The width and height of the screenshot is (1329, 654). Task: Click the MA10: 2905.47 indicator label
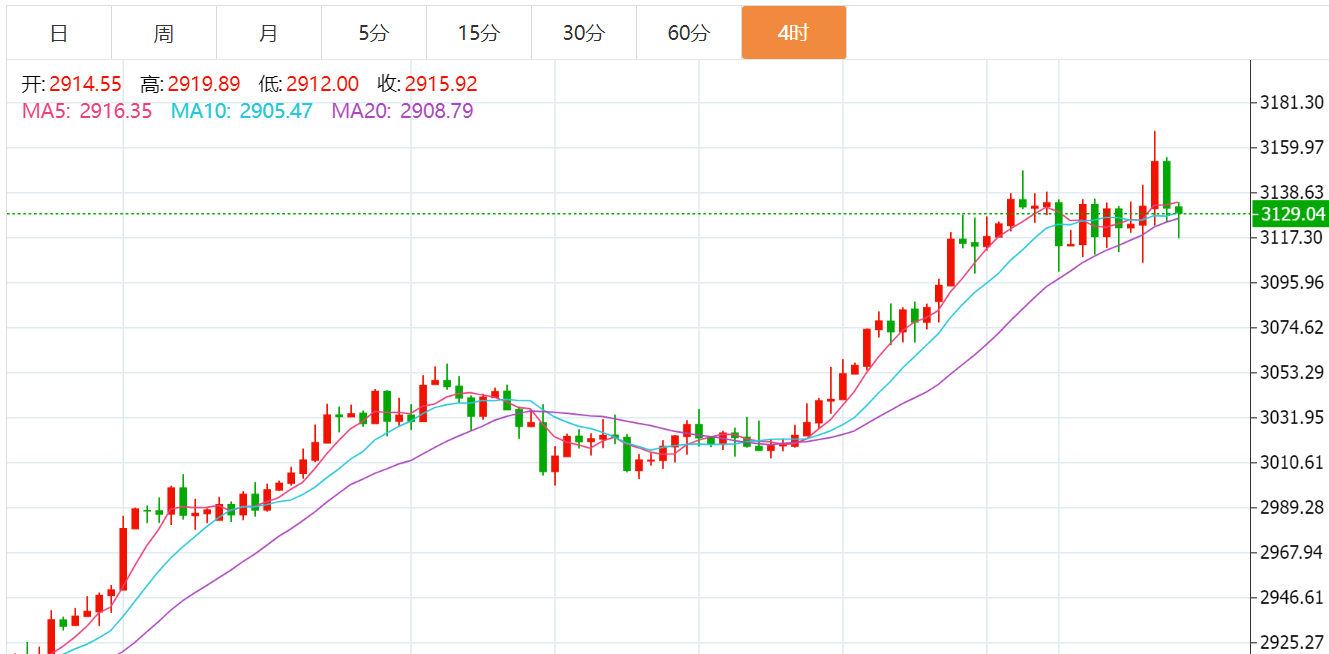click(242, 111)
